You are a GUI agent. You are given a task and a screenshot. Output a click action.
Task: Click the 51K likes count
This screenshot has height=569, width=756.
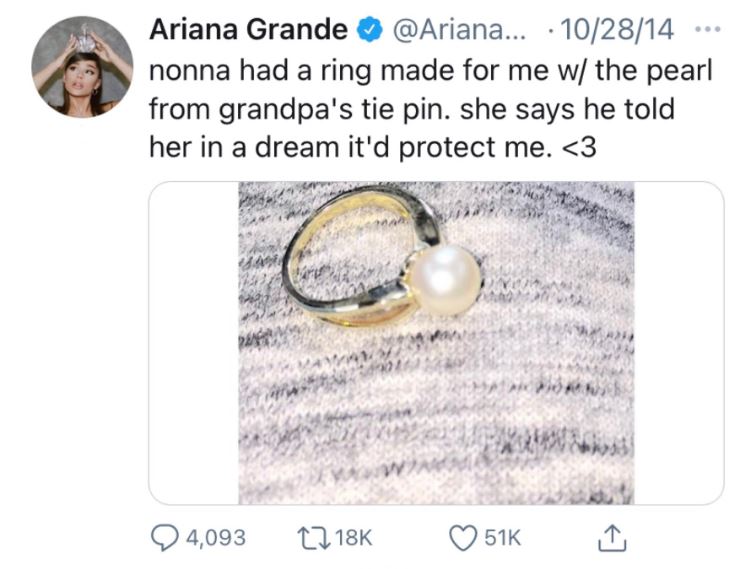(x=502, y=538)
